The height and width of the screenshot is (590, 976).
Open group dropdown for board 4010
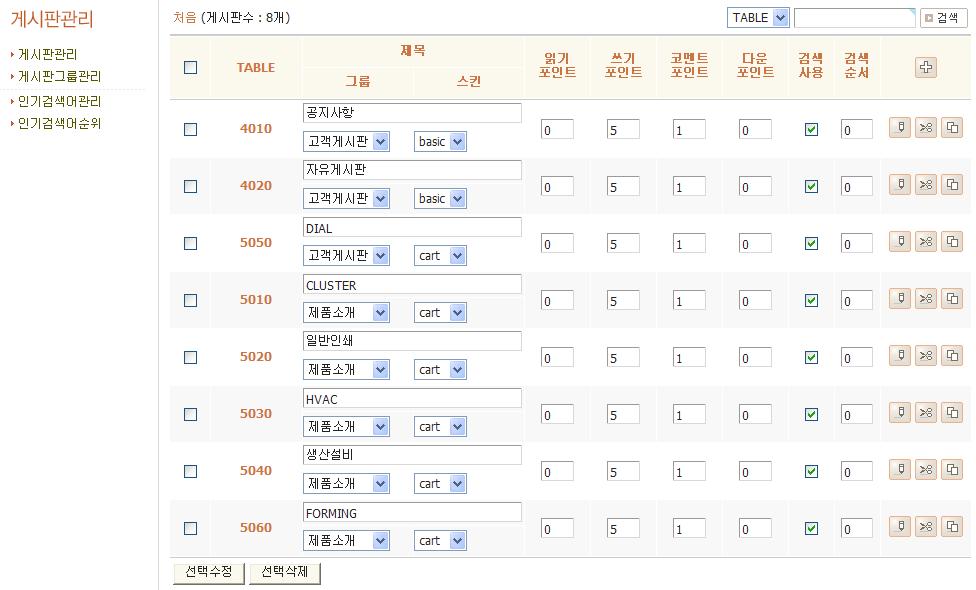click(x=346, y=141)
